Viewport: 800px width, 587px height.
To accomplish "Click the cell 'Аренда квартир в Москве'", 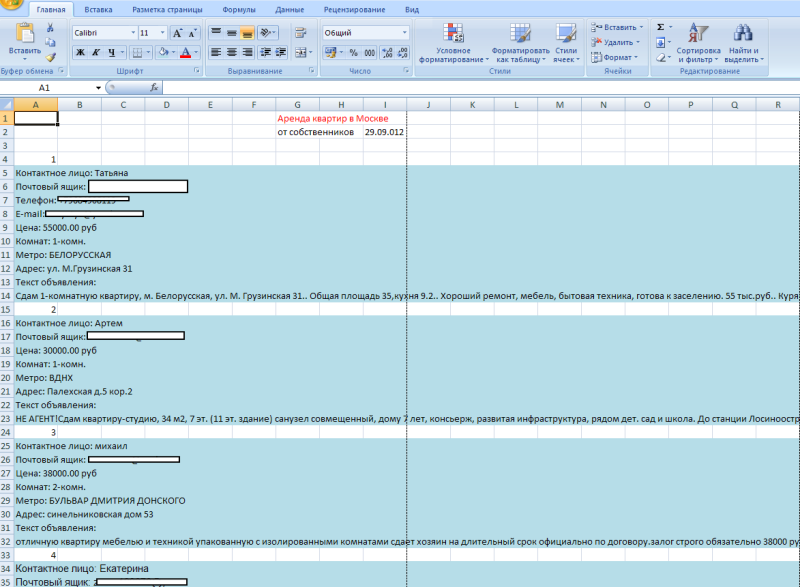I will pyautogui.click(x=333, y=118).
